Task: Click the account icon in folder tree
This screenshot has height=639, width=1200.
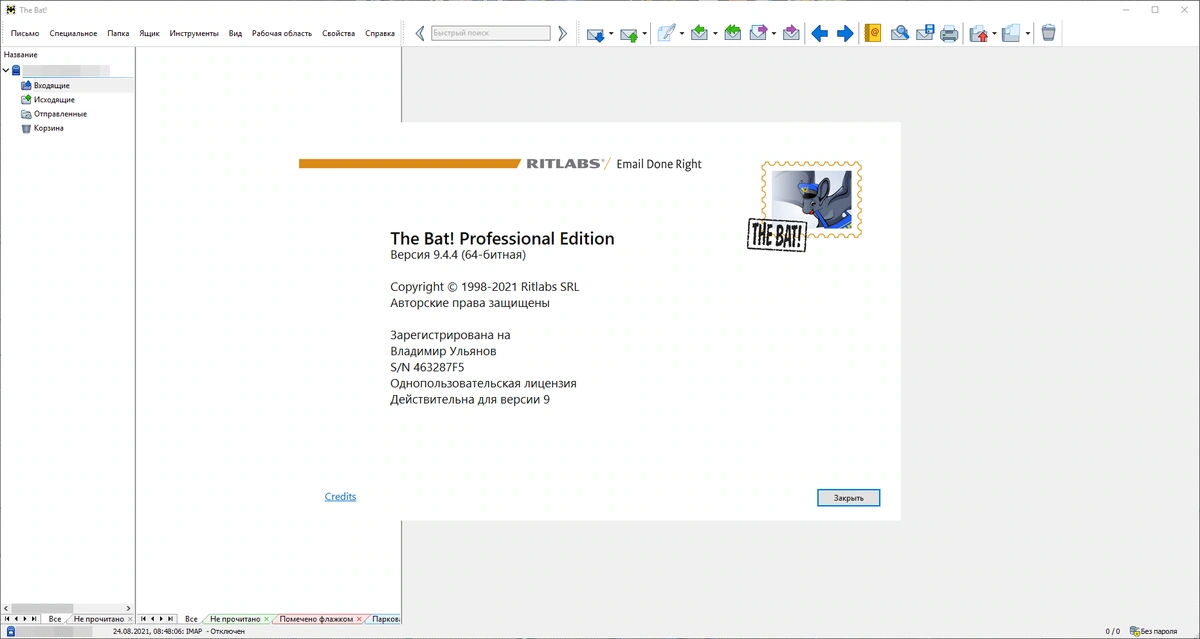Action: (x=17, y=71)
